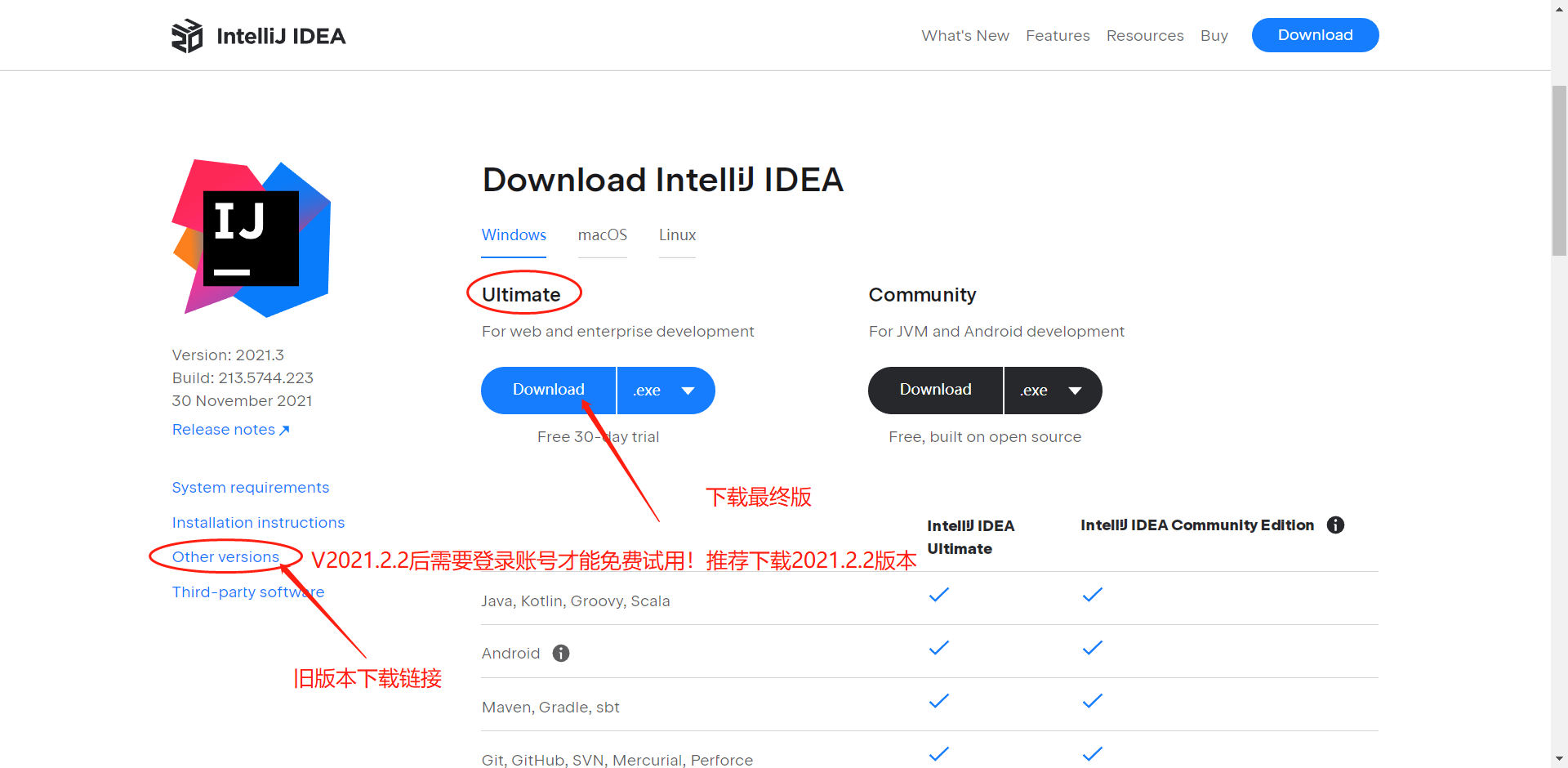Click the blue Download button in the header
Viewport: 1568px width, 768px height.
tap(1315, 35)
